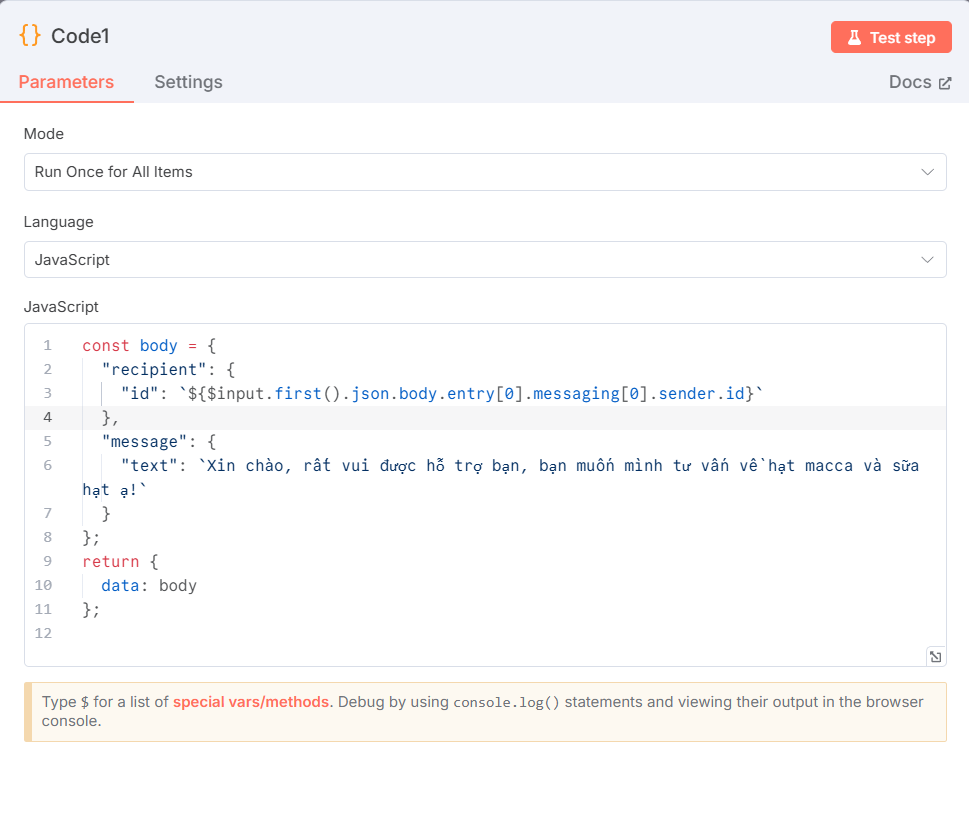This screenshot has width=969, height=824.
Task: Click the JavaScript label above the code editor
Action: point(61,307)
